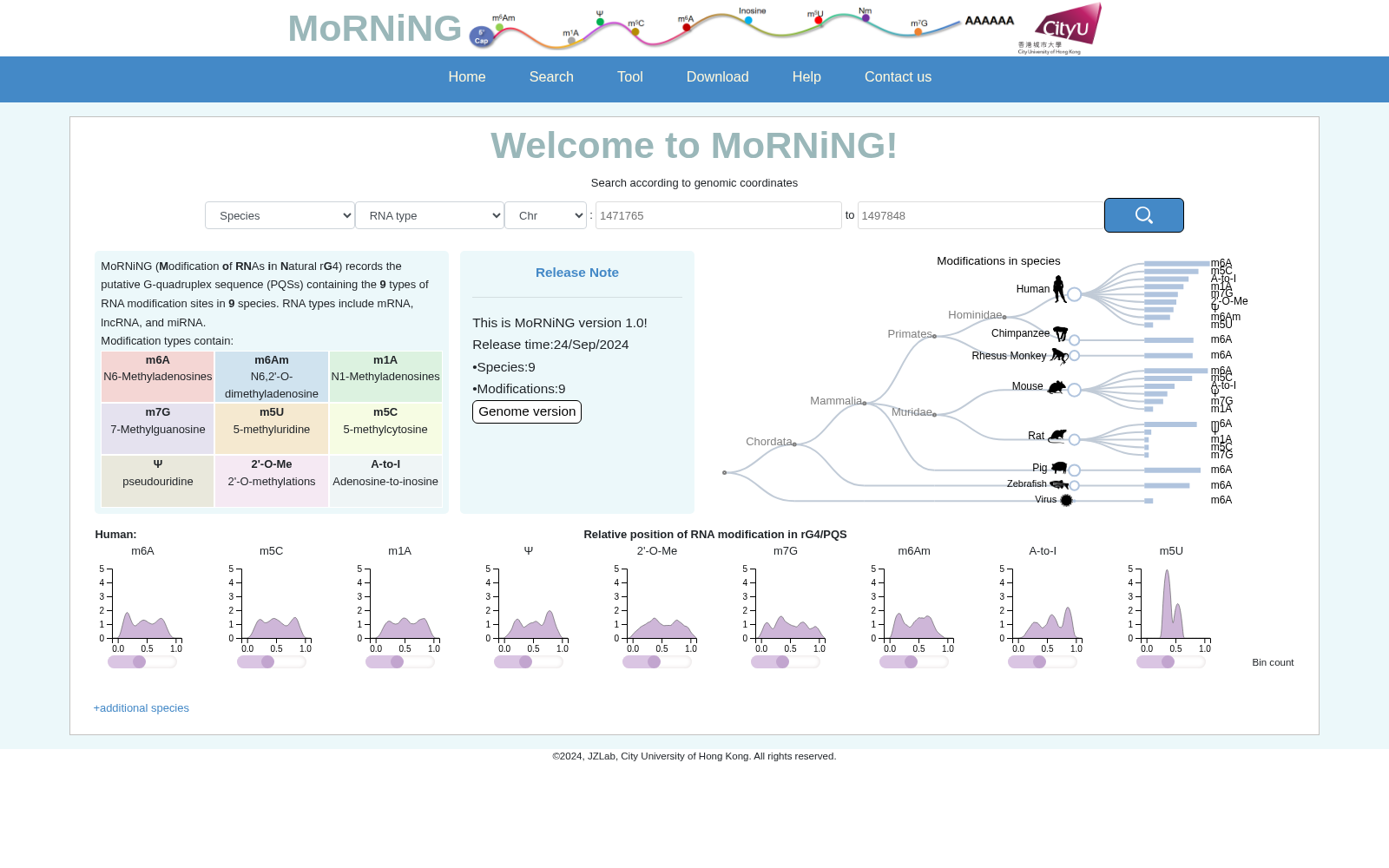Click the Rhesus Monkey icon
Screen dimensions: 1389x868
point(1059,356)
